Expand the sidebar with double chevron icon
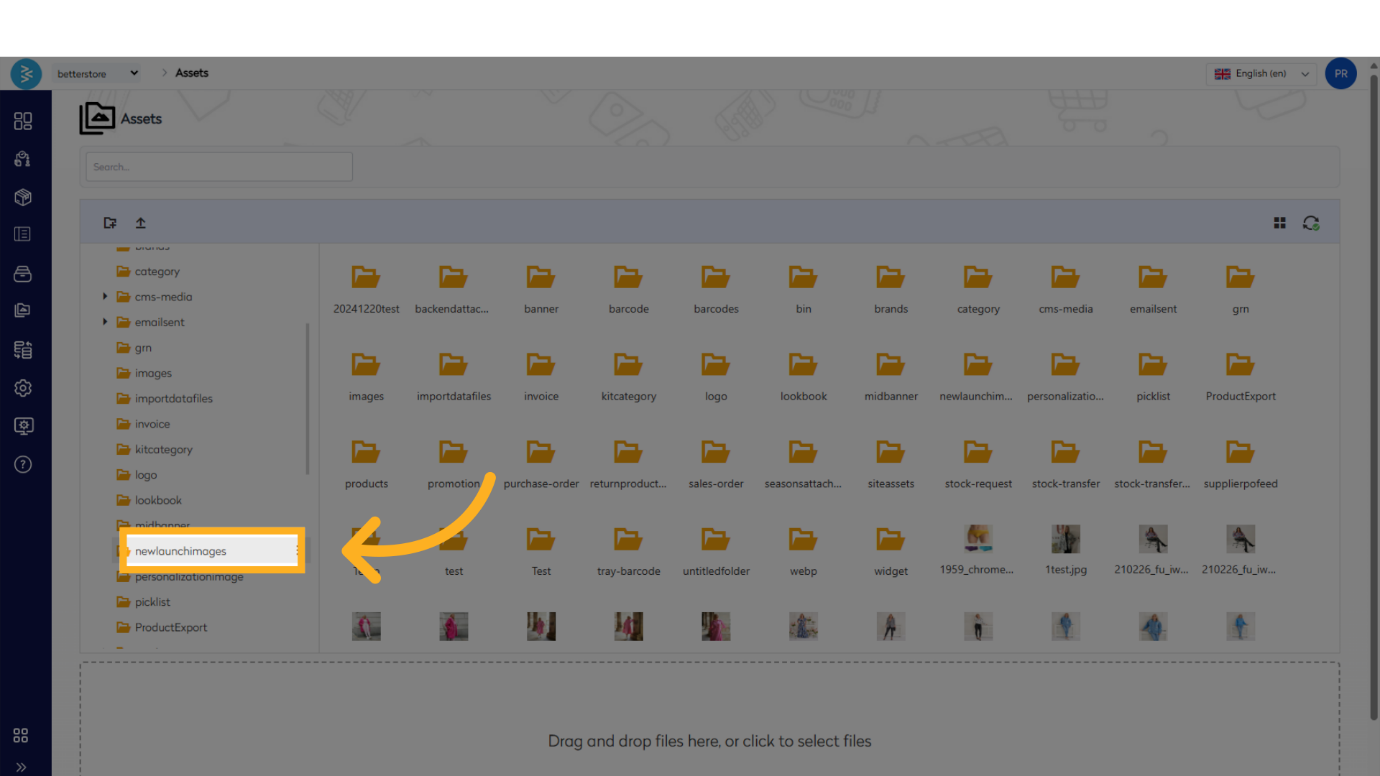 point(21,767)
